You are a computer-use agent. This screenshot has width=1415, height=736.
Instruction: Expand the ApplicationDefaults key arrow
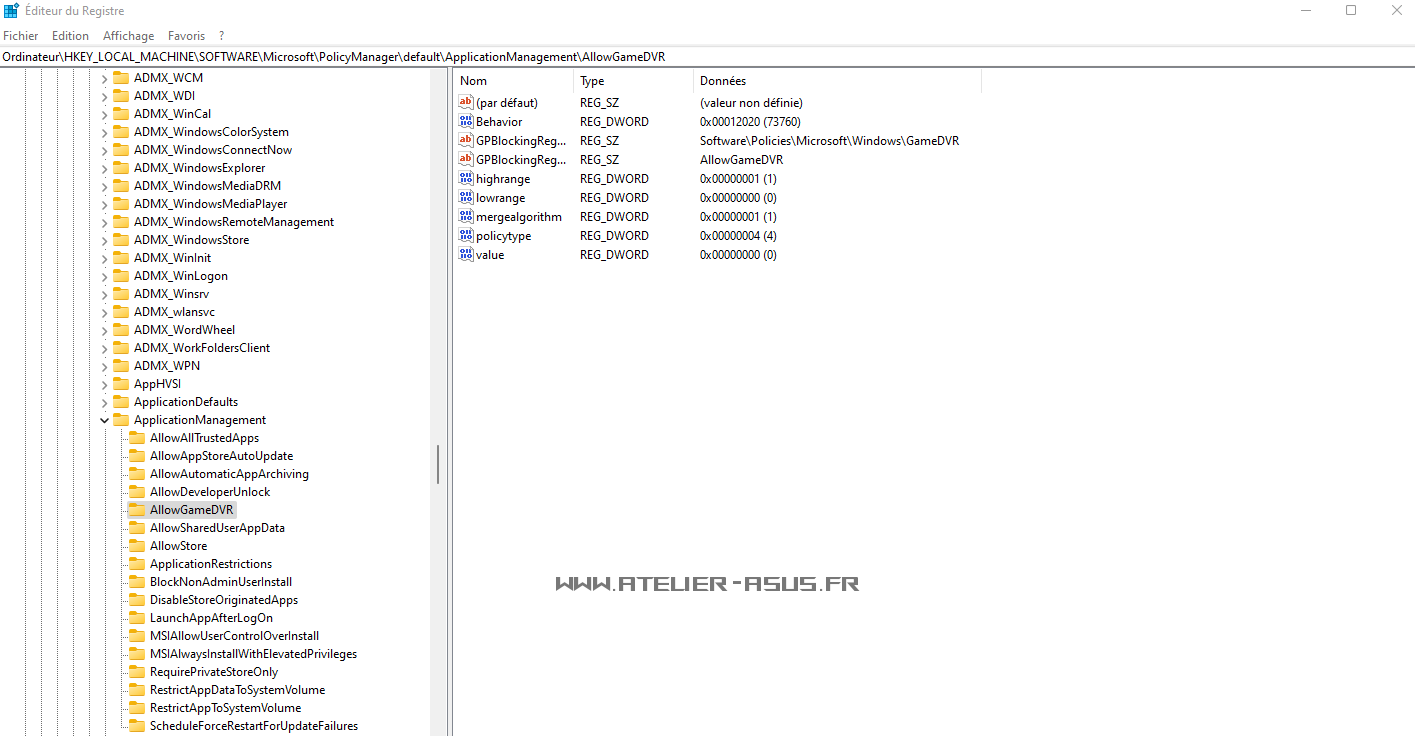(x=104, y=402)
